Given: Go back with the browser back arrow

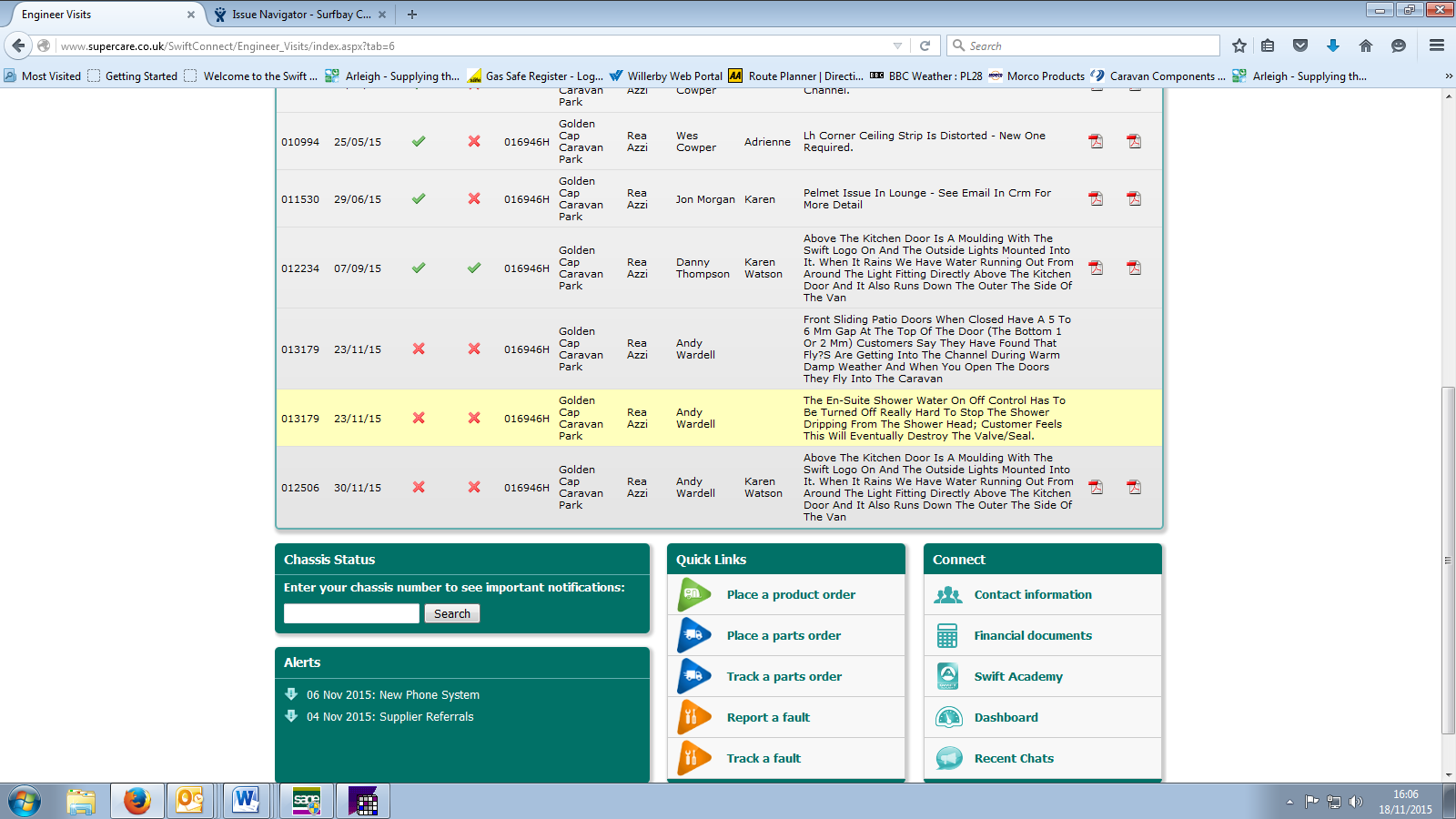Looking at the screenshot, I should pos(19,45).
